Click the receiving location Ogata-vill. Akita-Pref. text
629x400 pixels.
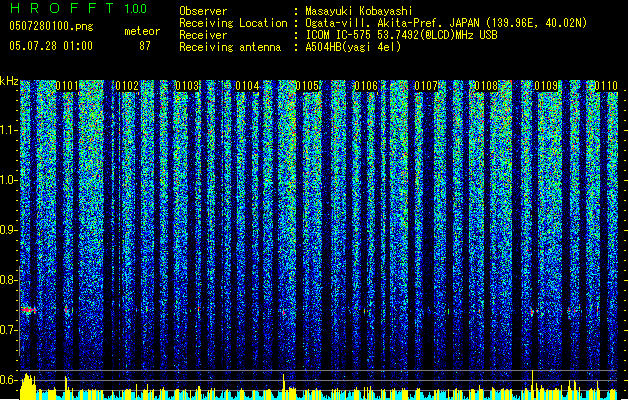[x=446, y=23]
